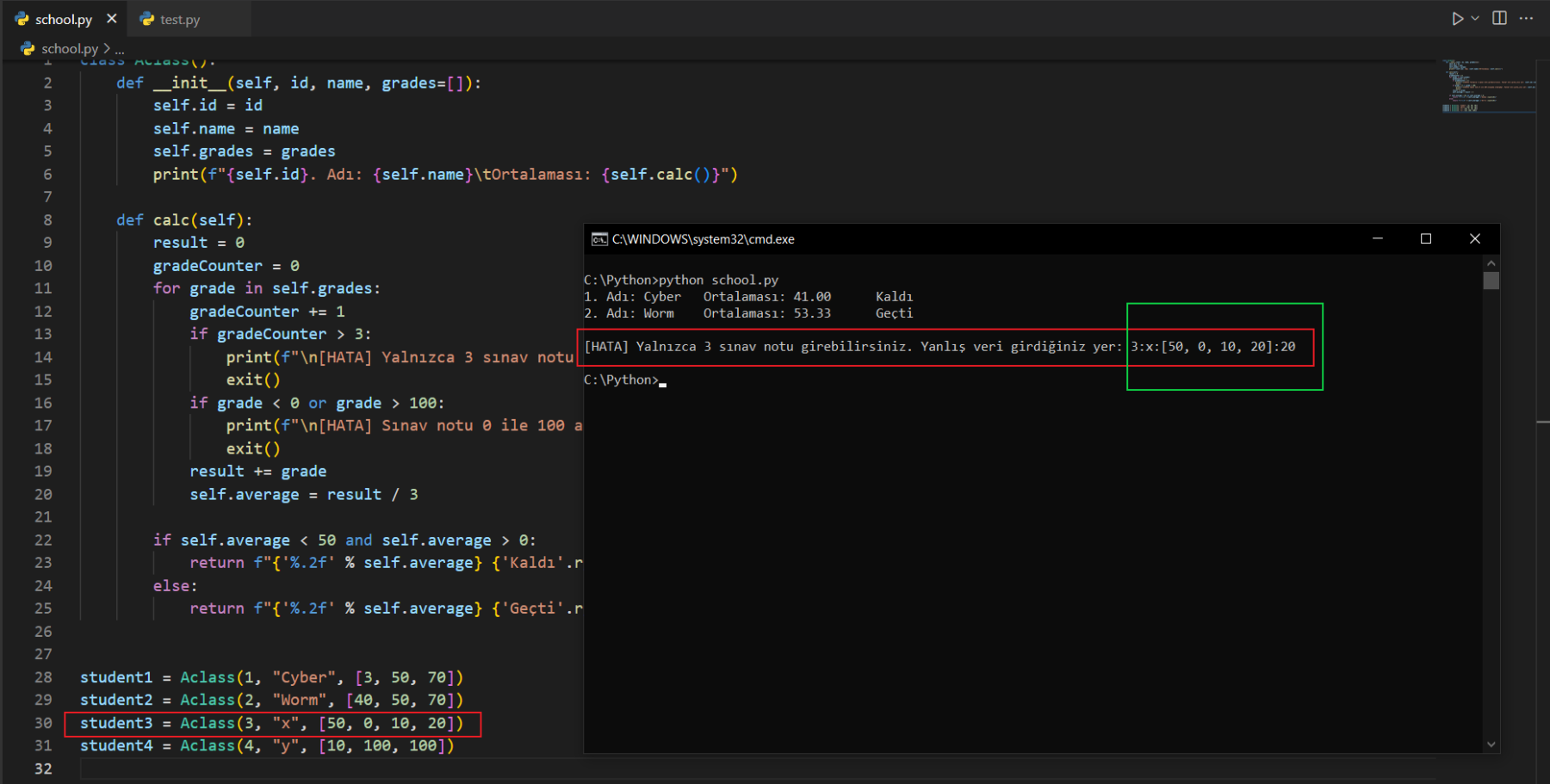Viewport: 1550px width, 784px height.
Task: Click the console scrollbar up arrow
Action: click(1491, 262)
